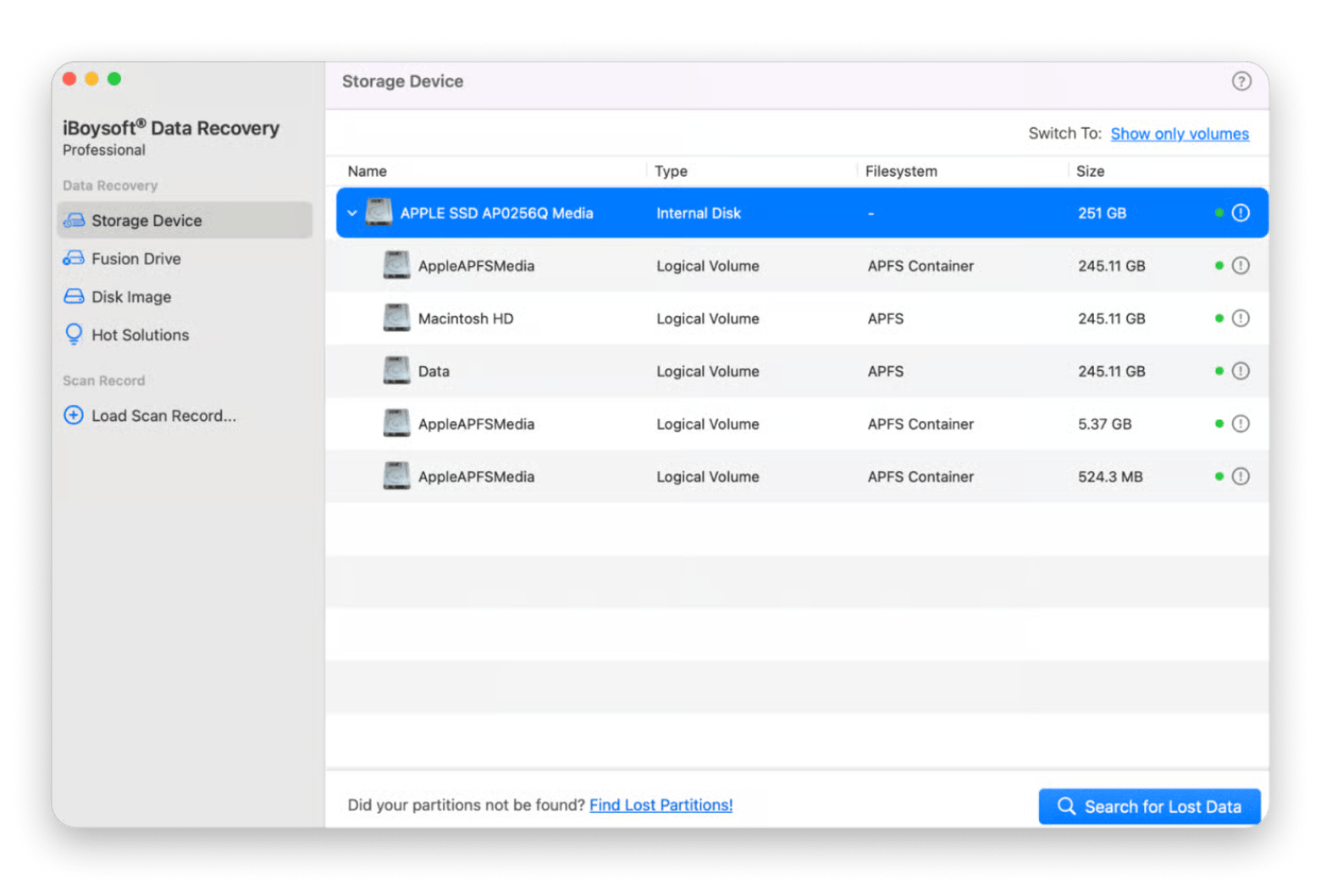Click the plus icon beside Load Scan Record

click(x=74, y=415)
